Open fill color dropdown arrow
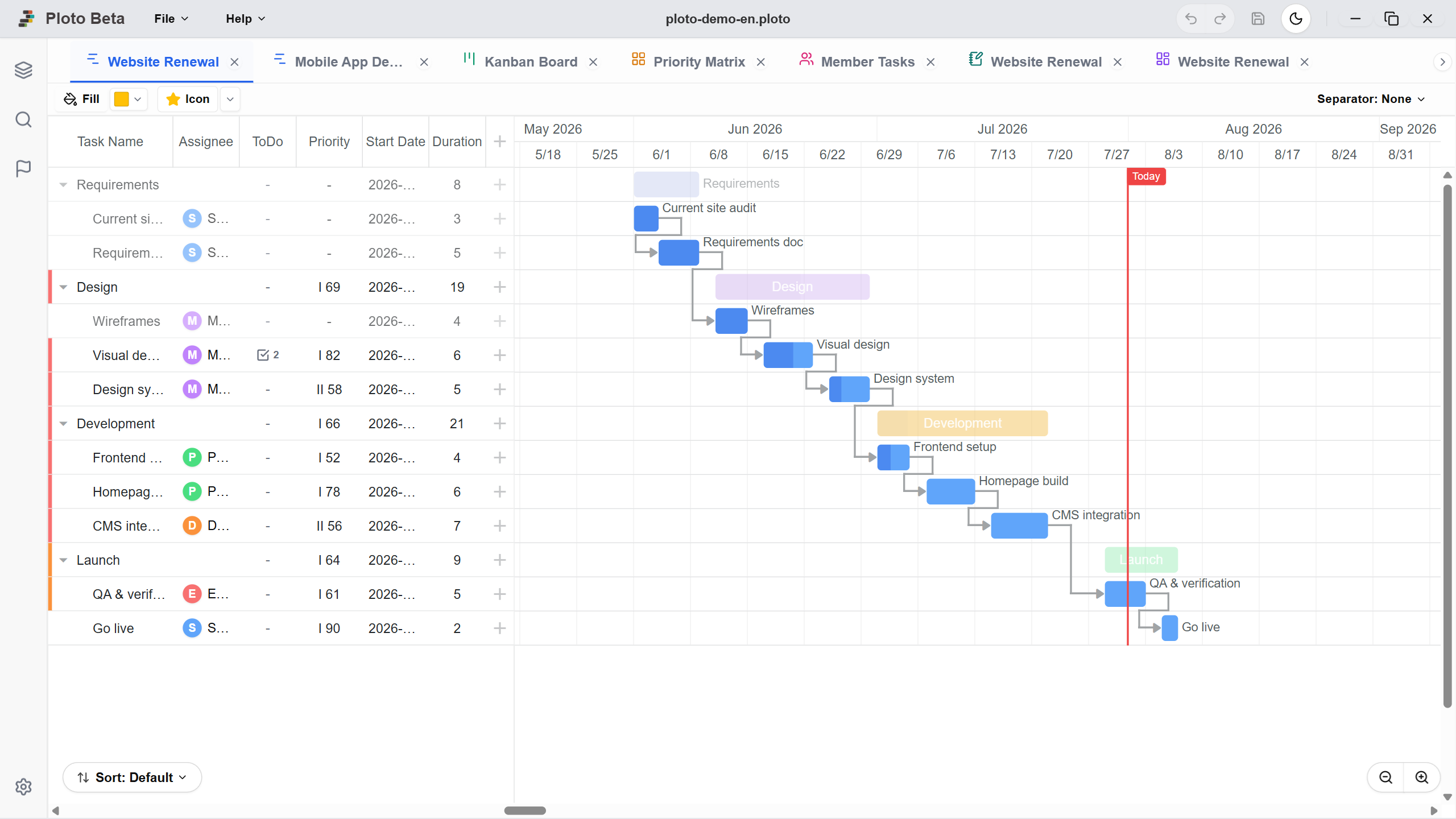 [138, 99]
